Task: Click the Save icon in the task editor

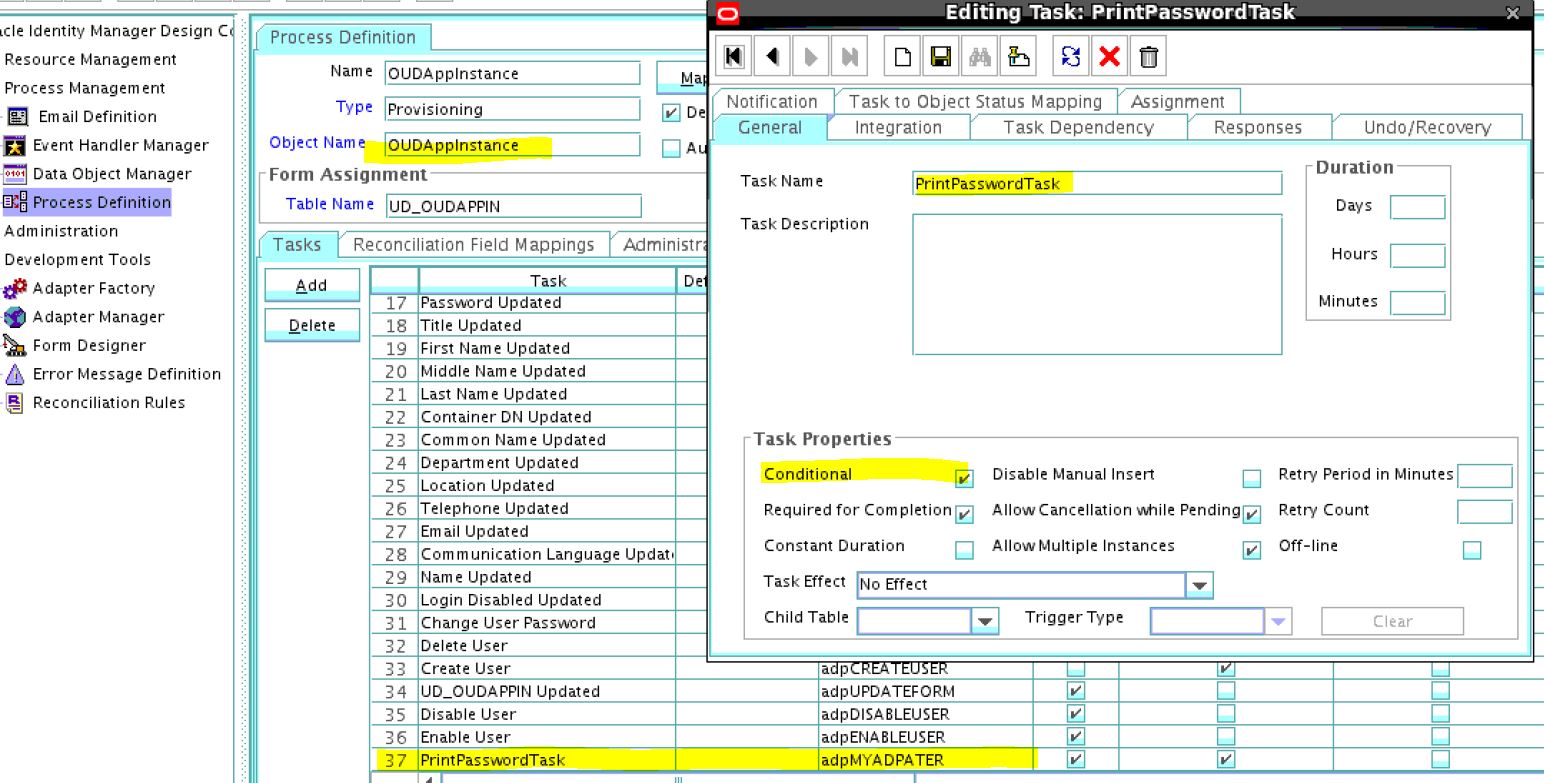Action: (x=940, y=56)
